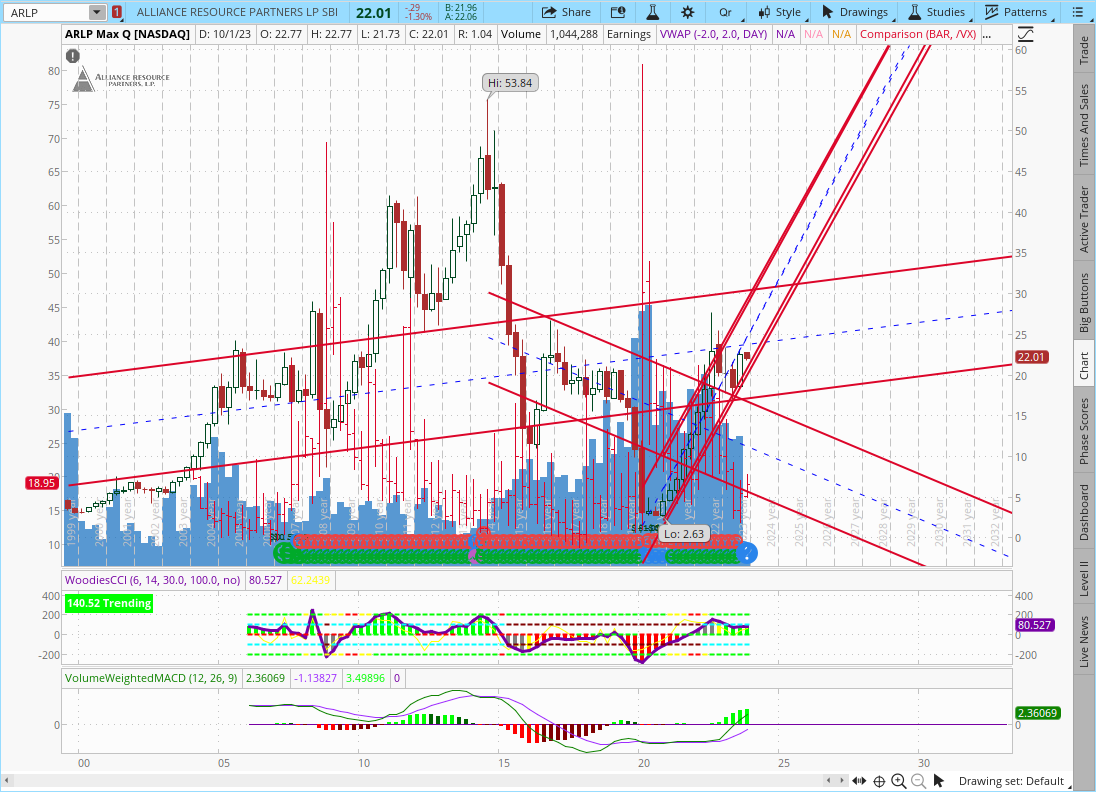1096x792 pixels.
Task: Click the exclamation alert icon on chart
Action: tap(73, 56)
